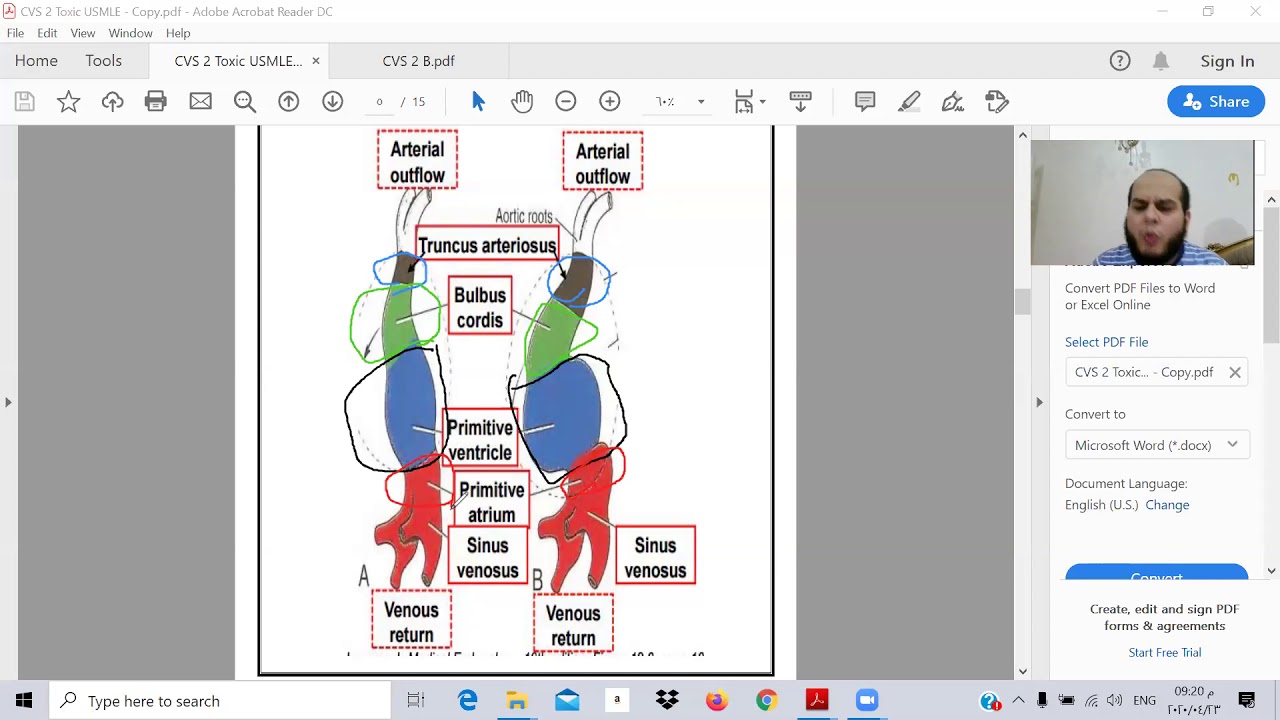
Task: Click the blue Share button
Action: click(x=1216, y=101)
